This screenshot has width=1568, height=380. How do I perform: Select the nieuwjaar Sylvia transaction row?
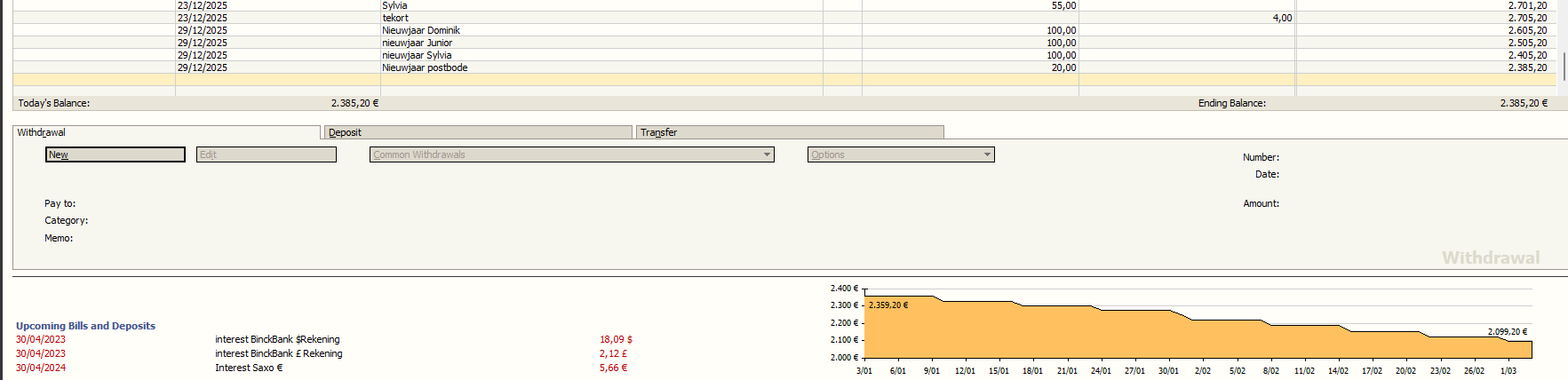(x=784, y=55)
